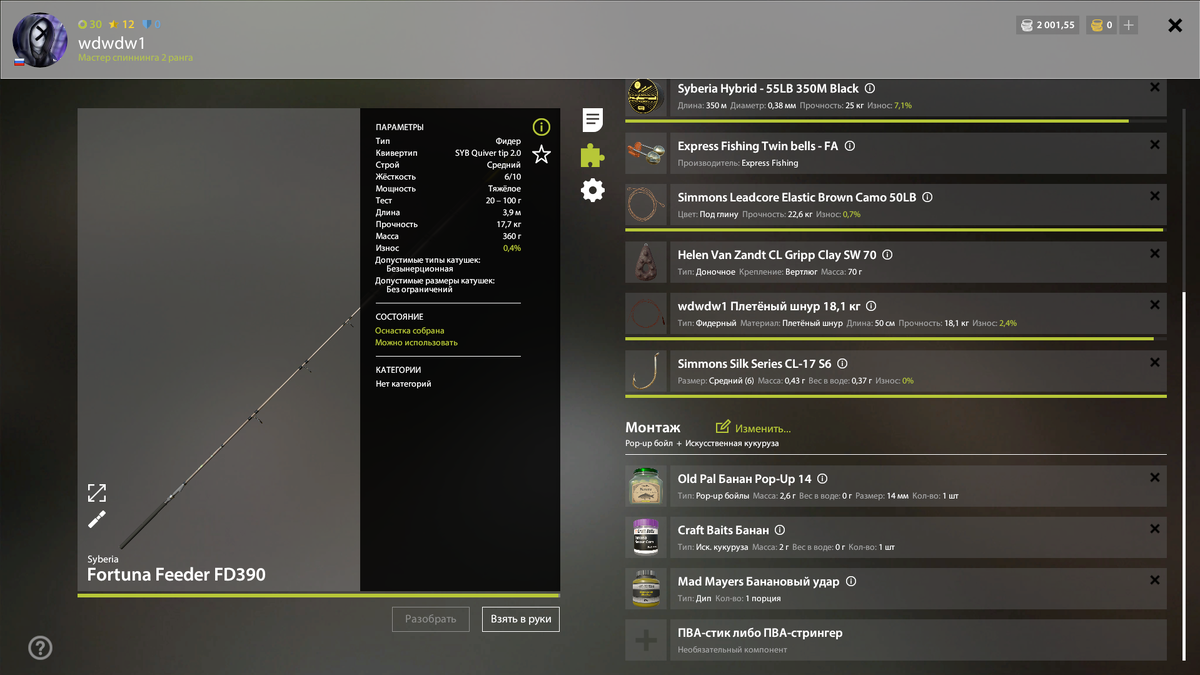This screenshot has height=675, width=1200.
Task: Add gold with the plus button
Action: [x=1129, y=25]
